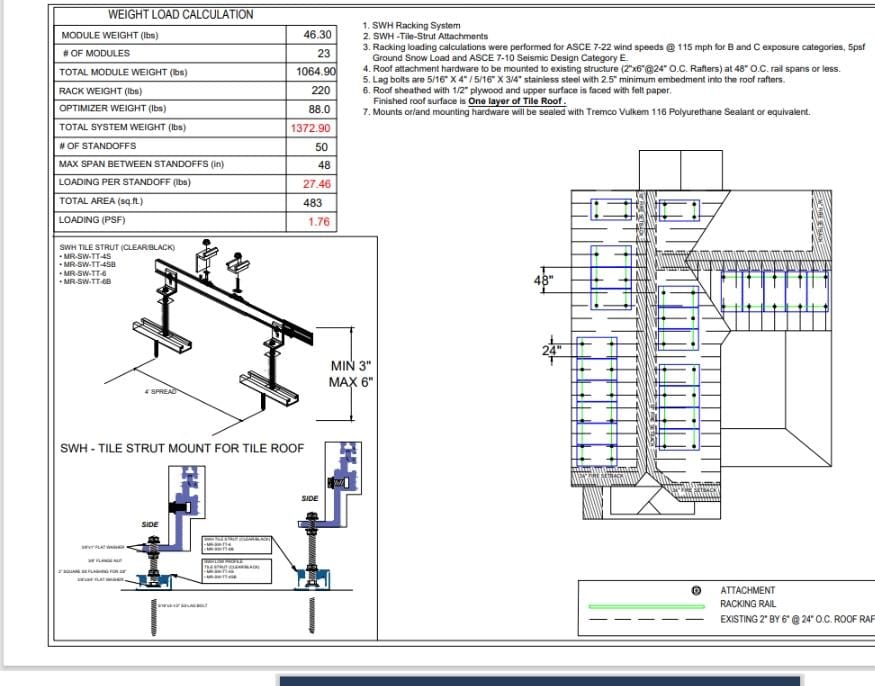875x686 pixels.
Task: Click the EXISTING 2" BY 6" roof rafter legend text
Action: click(797, 619)
